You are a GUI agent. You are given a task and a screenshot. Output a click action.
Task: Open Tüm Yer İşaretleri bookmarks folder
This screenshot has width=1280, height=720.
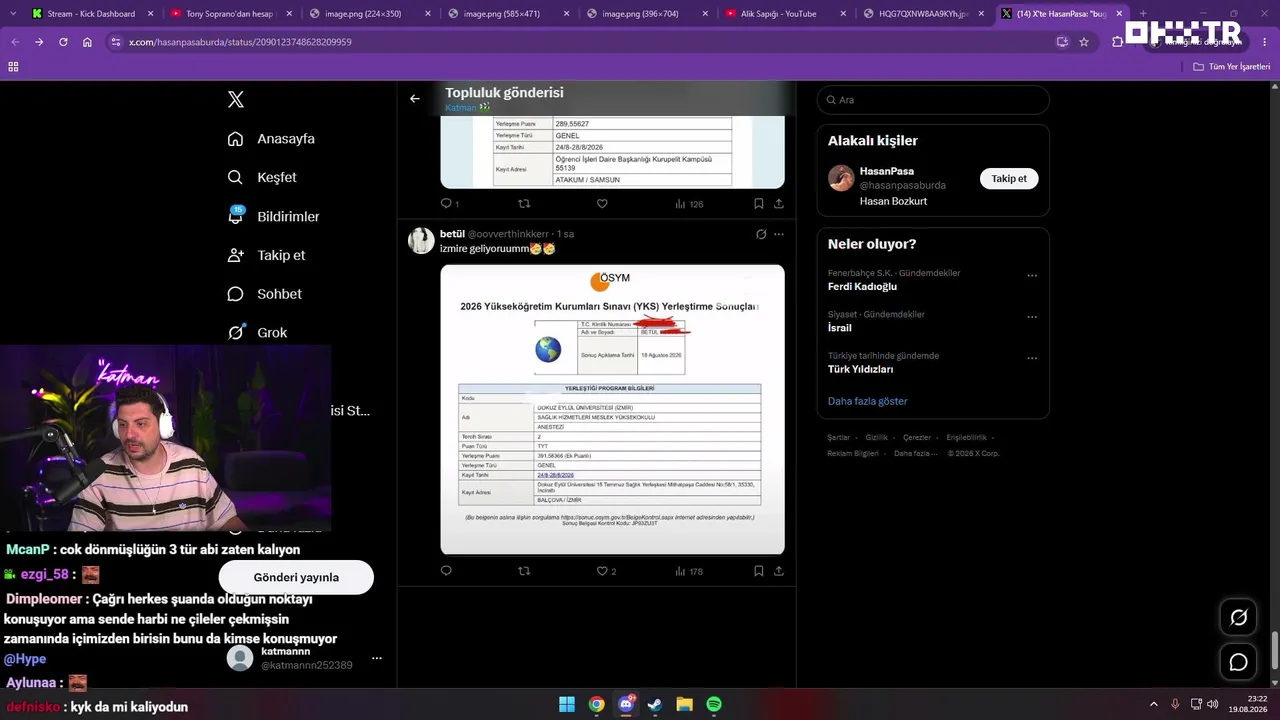pos(1232,67)
